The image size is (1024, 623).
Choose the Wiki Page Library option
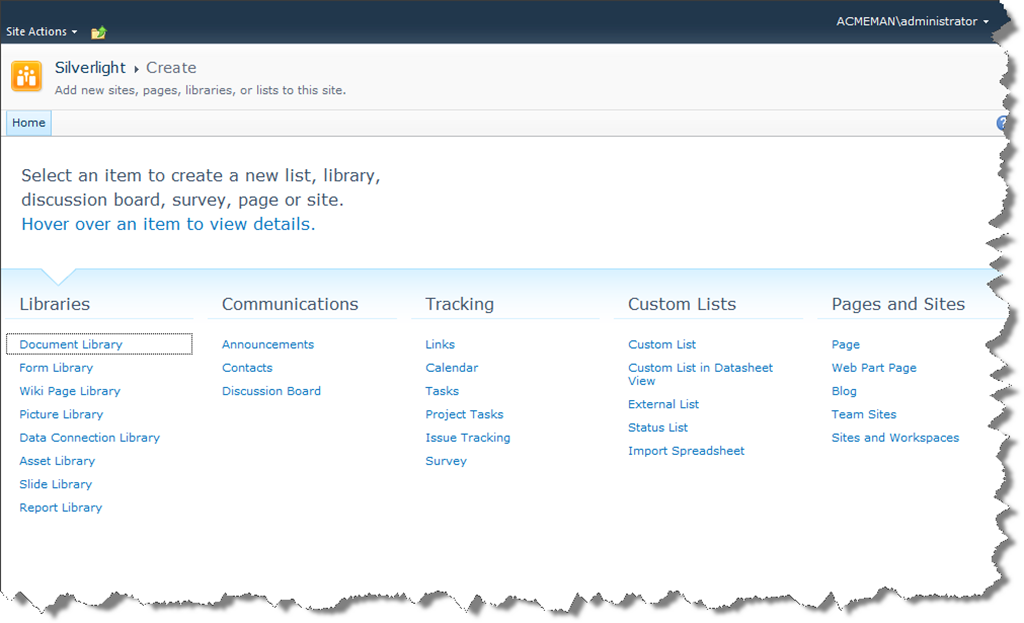click(x=70, y=391)
